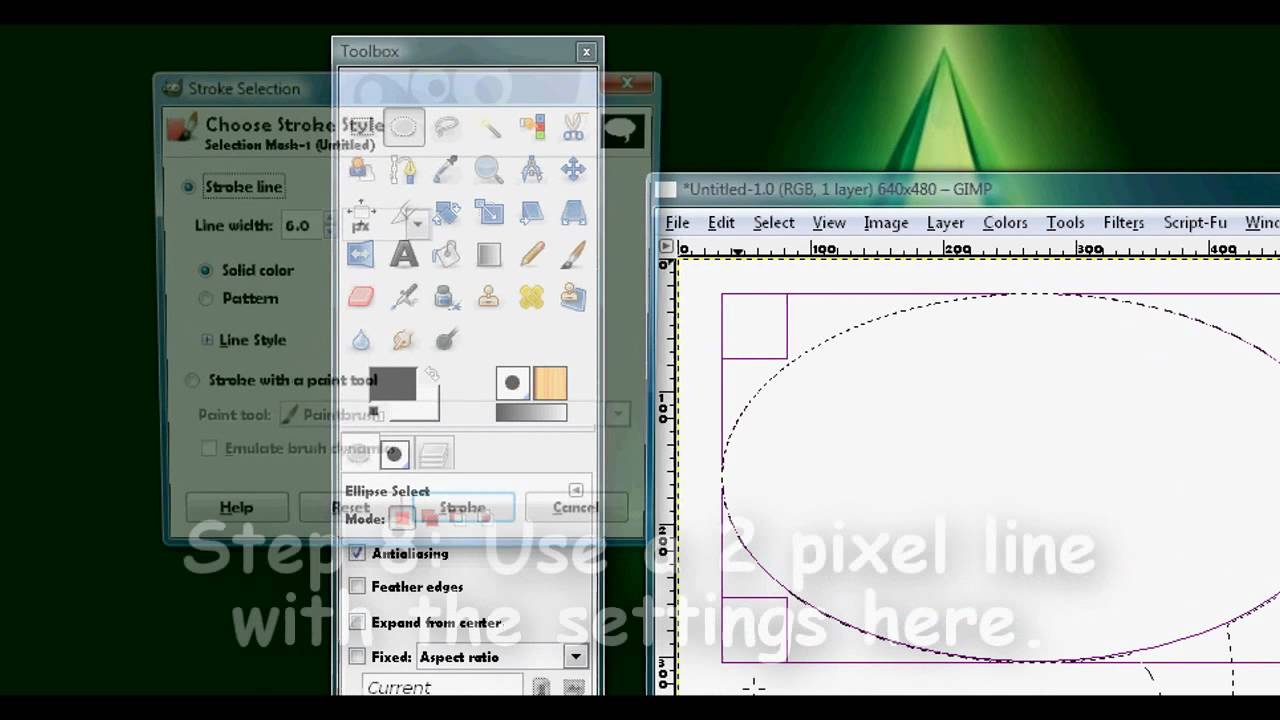The image size is (1280, 720).
Task: Open the active pattern swatch
Action: click(550, 383)
